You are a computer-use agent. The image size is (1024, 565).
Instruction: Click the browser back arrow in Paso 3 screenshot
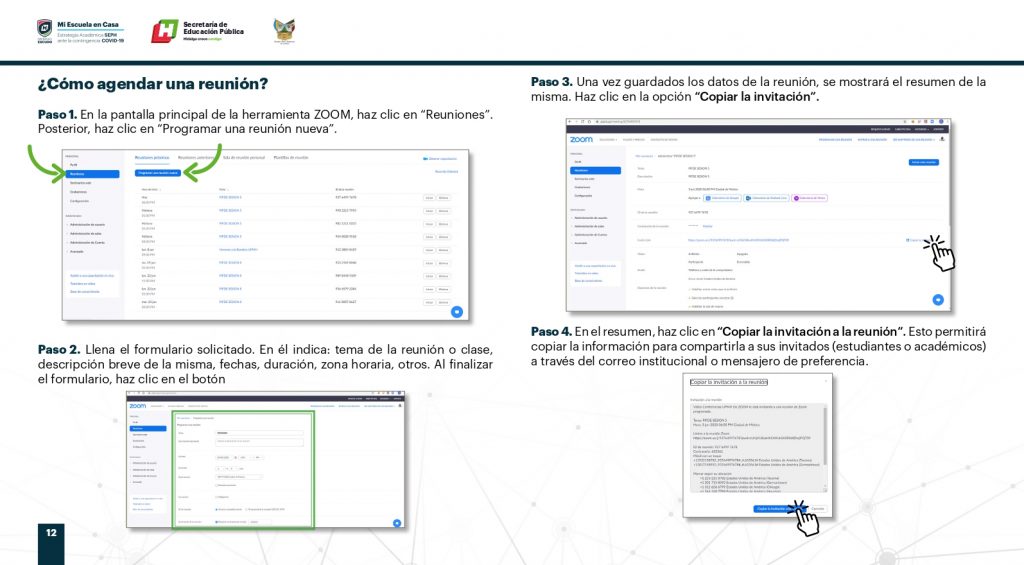(569, 121)
